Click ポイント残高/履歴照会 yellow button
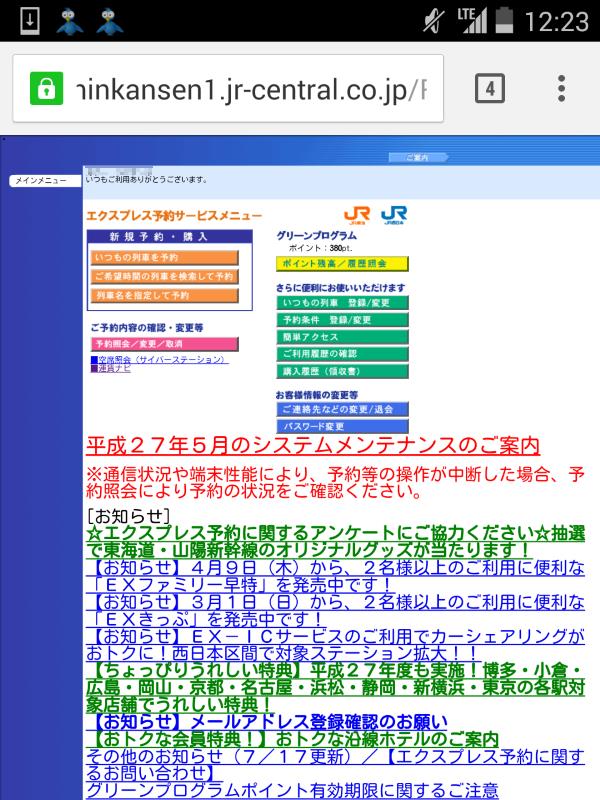This screenshot has height=800, width=600. [342, 264]
